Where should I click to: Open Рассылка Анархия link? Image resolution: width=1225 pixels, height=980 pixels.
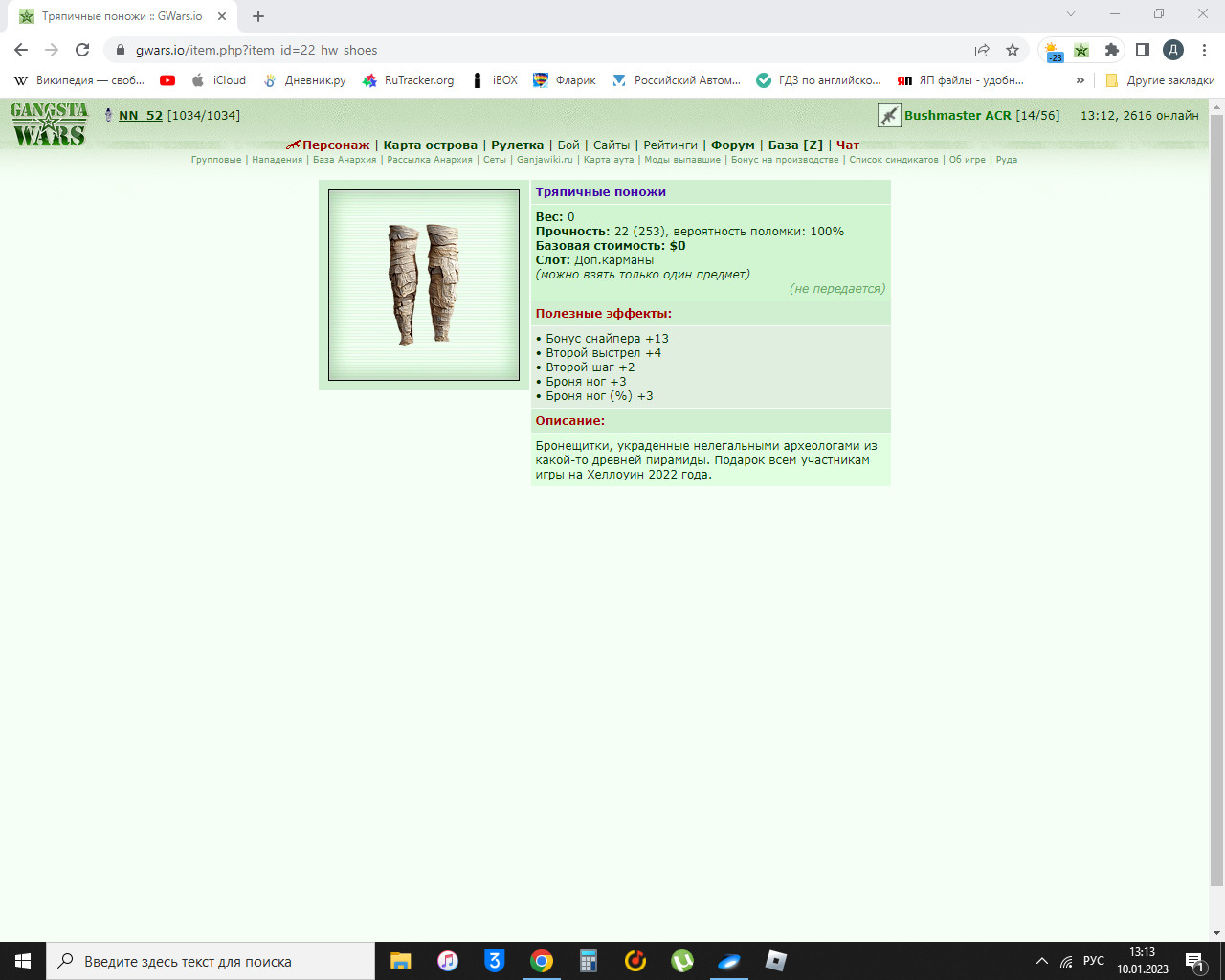(x=430, y=160)
